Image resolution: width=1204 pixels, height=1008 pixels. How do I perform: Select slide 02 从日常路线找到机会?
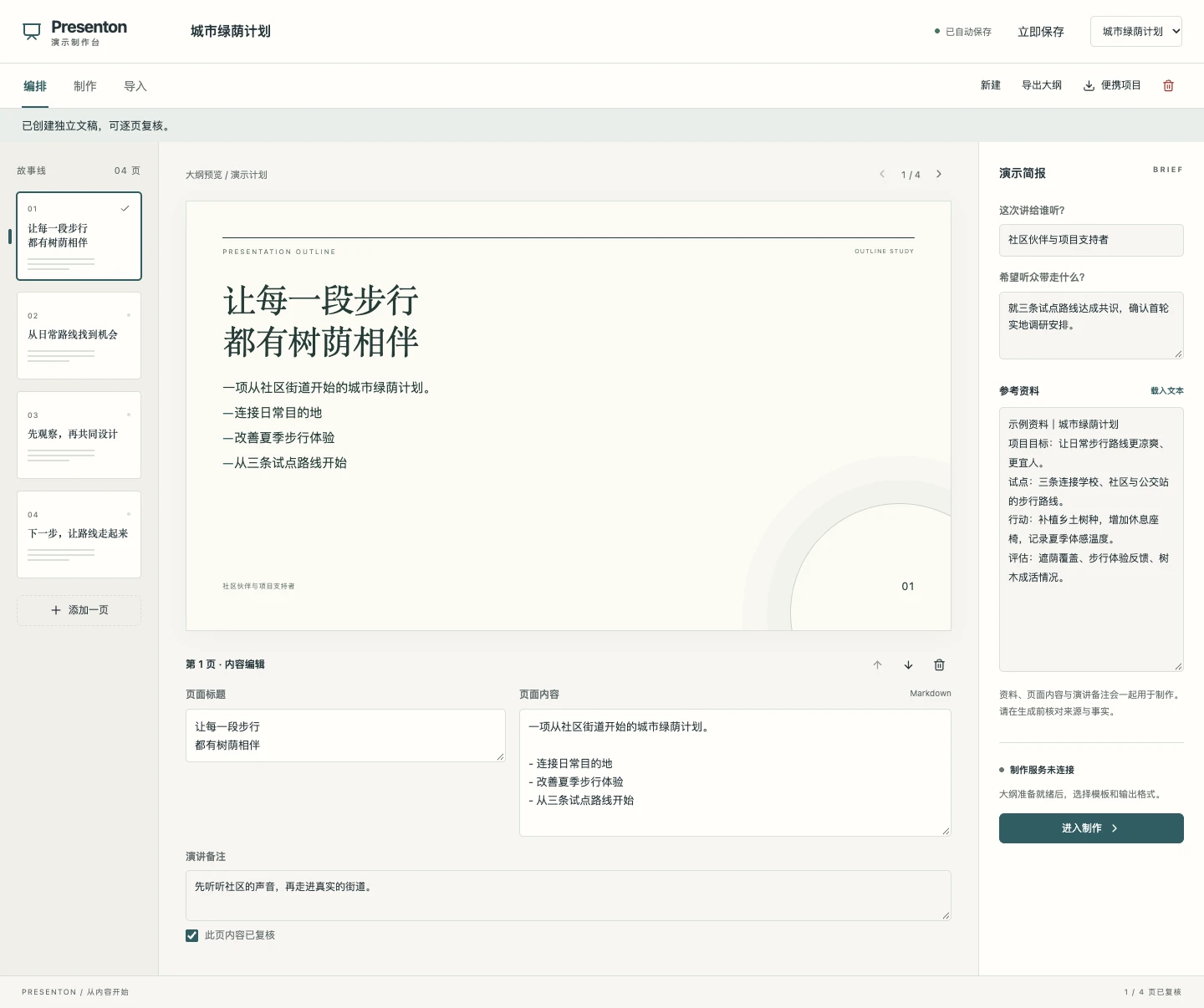point(79,335)
